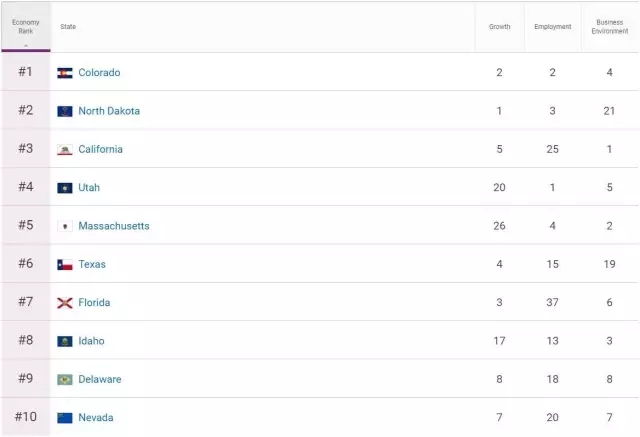Click the Florida state flag icon

65,303
